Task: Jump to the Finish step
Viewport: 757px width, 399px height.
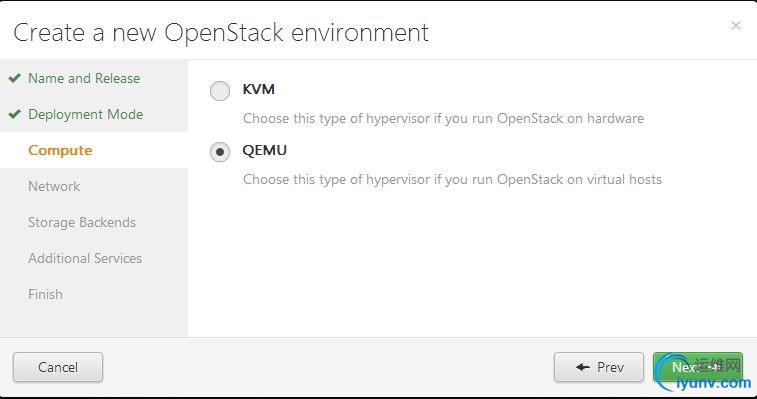Action: (45, 294)
